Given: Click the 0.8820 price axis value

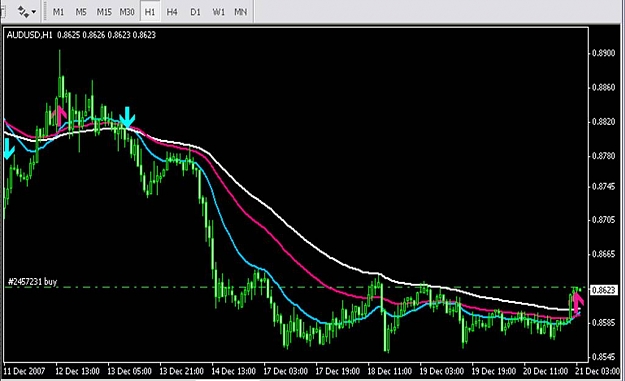Looking at the screenshot, I should tap(603, 122).
